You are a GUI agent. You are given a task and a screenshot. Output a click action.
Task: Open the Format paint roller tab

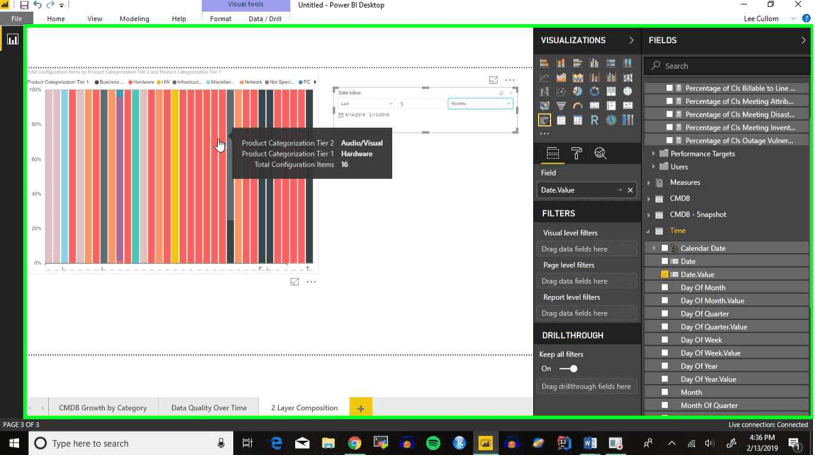pyautogui.click(x=576, y=153)
